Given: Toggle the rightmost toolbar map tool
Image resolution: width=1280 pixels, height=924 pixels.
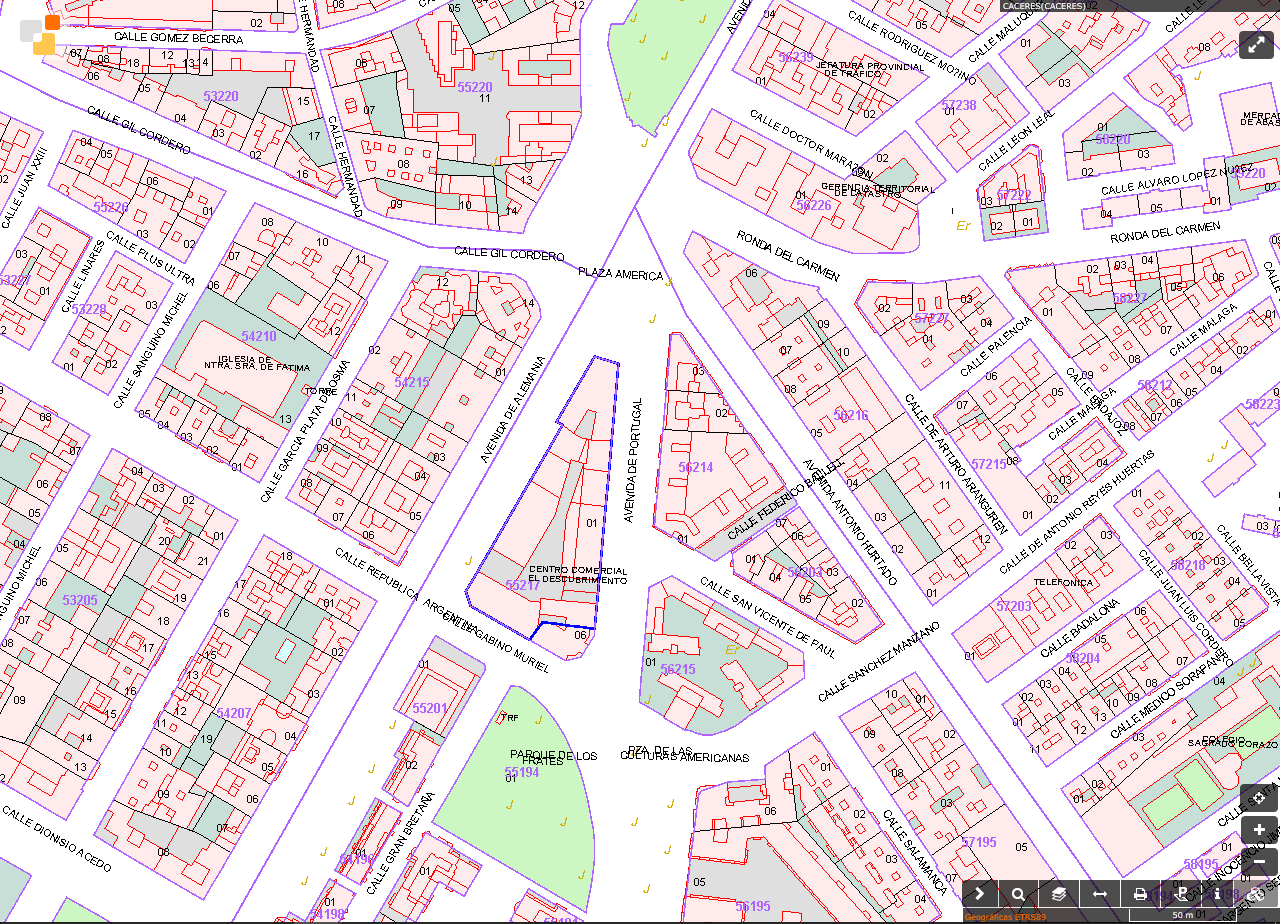Looking at the screenshot, I should click(1257, 894).
